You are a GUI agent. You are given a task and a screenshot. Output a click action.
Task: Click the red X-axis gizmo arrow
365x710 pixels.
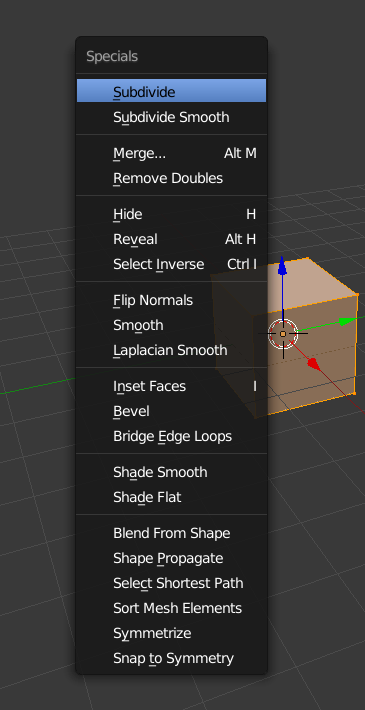point(313,363)
